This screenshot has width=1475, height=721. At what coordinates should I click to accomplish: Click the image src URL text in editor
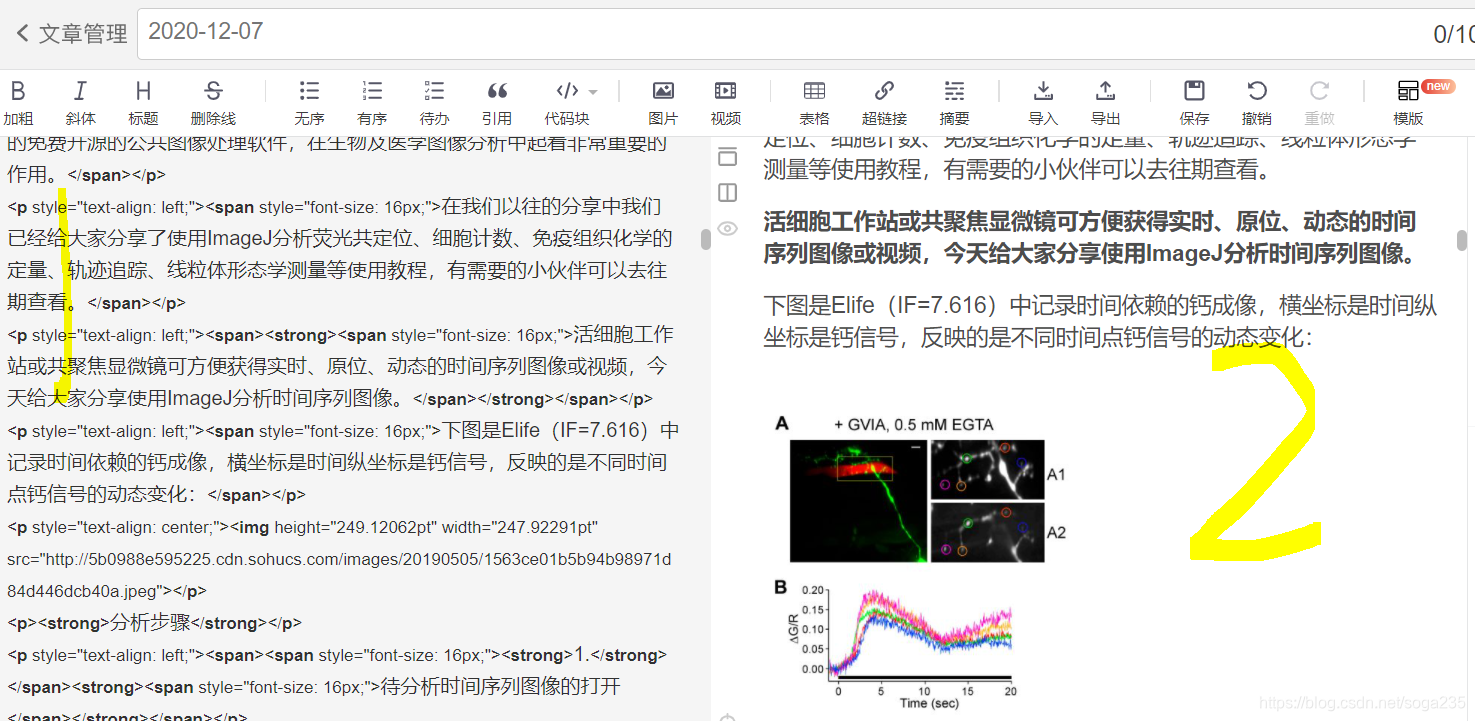pos(339,575)
